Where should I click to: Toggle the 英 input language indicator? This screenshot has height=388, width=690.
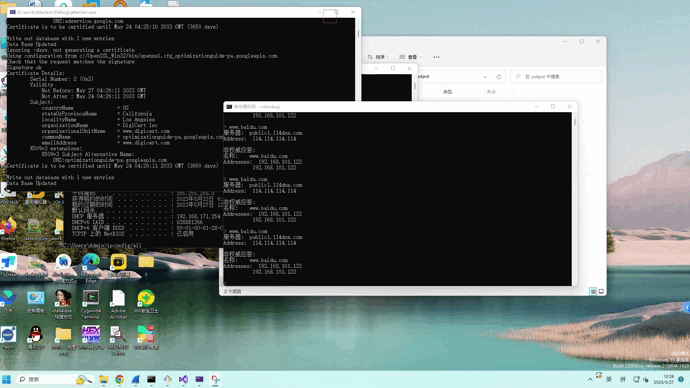pyautogui.click(x=609, y=379)
